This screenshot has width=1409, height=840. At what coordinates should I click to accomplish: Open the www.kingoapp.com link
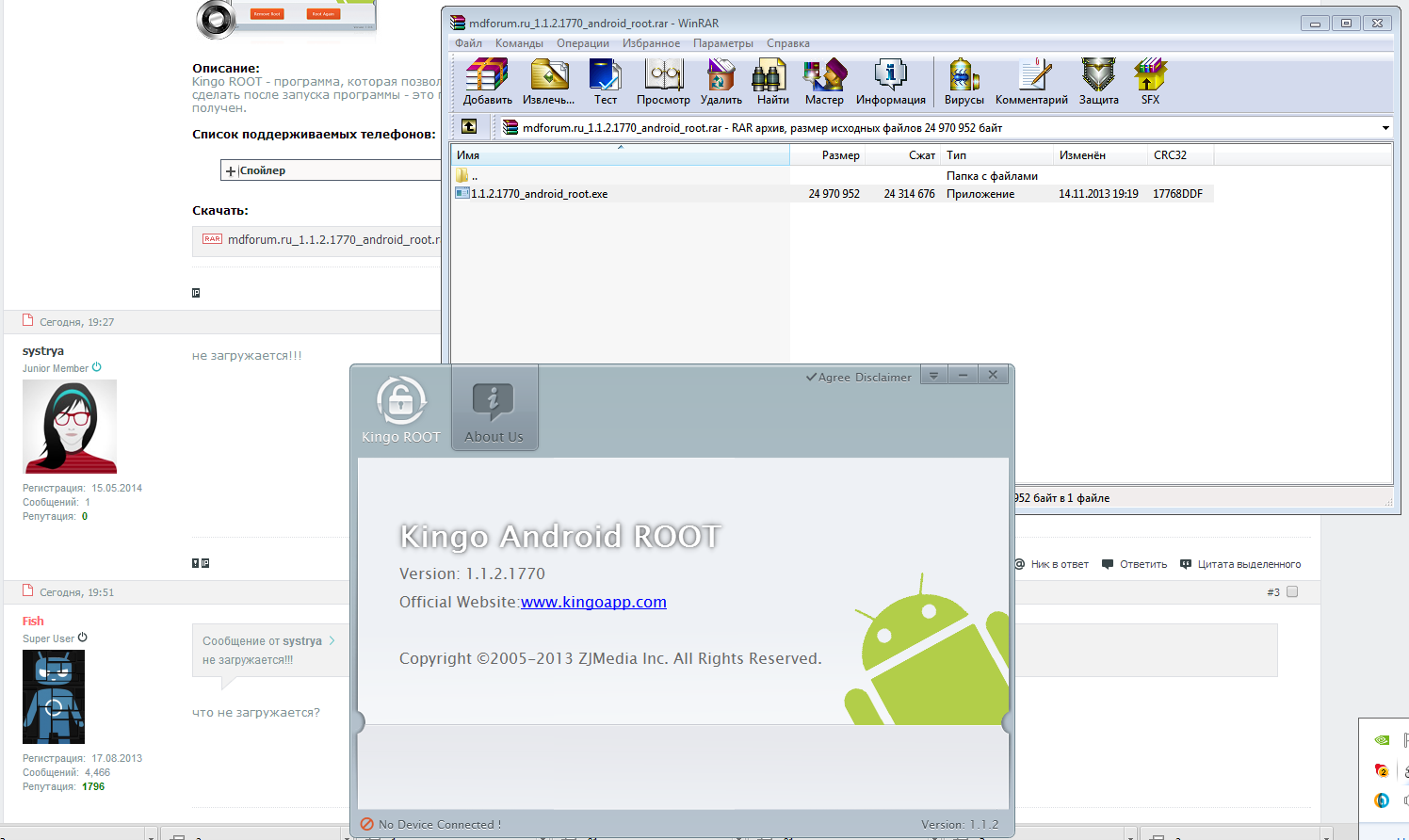593,603
